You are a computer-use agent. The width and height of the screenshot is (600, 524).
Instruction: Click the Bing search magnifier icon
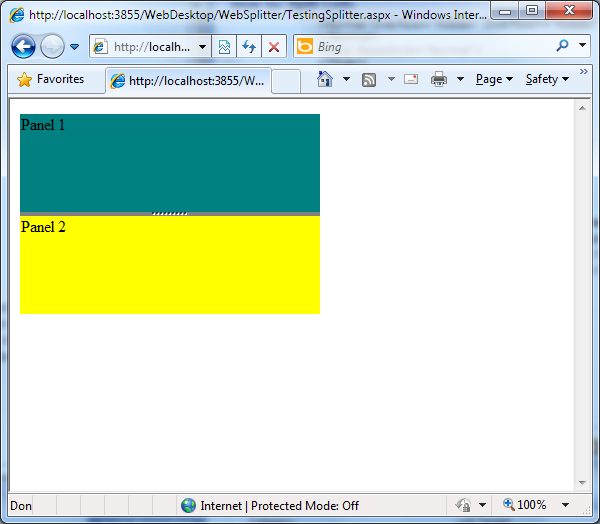point(561,47)
